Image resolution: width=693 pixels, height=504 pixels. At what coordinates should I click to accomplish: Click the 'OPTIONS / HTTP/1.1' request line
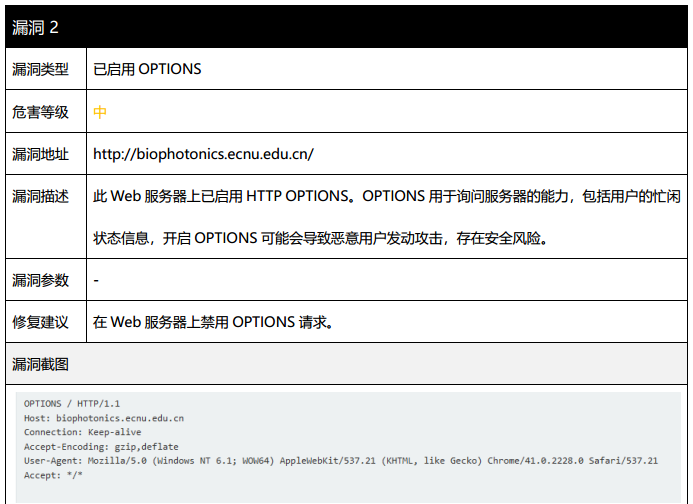click(x=72, y=404)
